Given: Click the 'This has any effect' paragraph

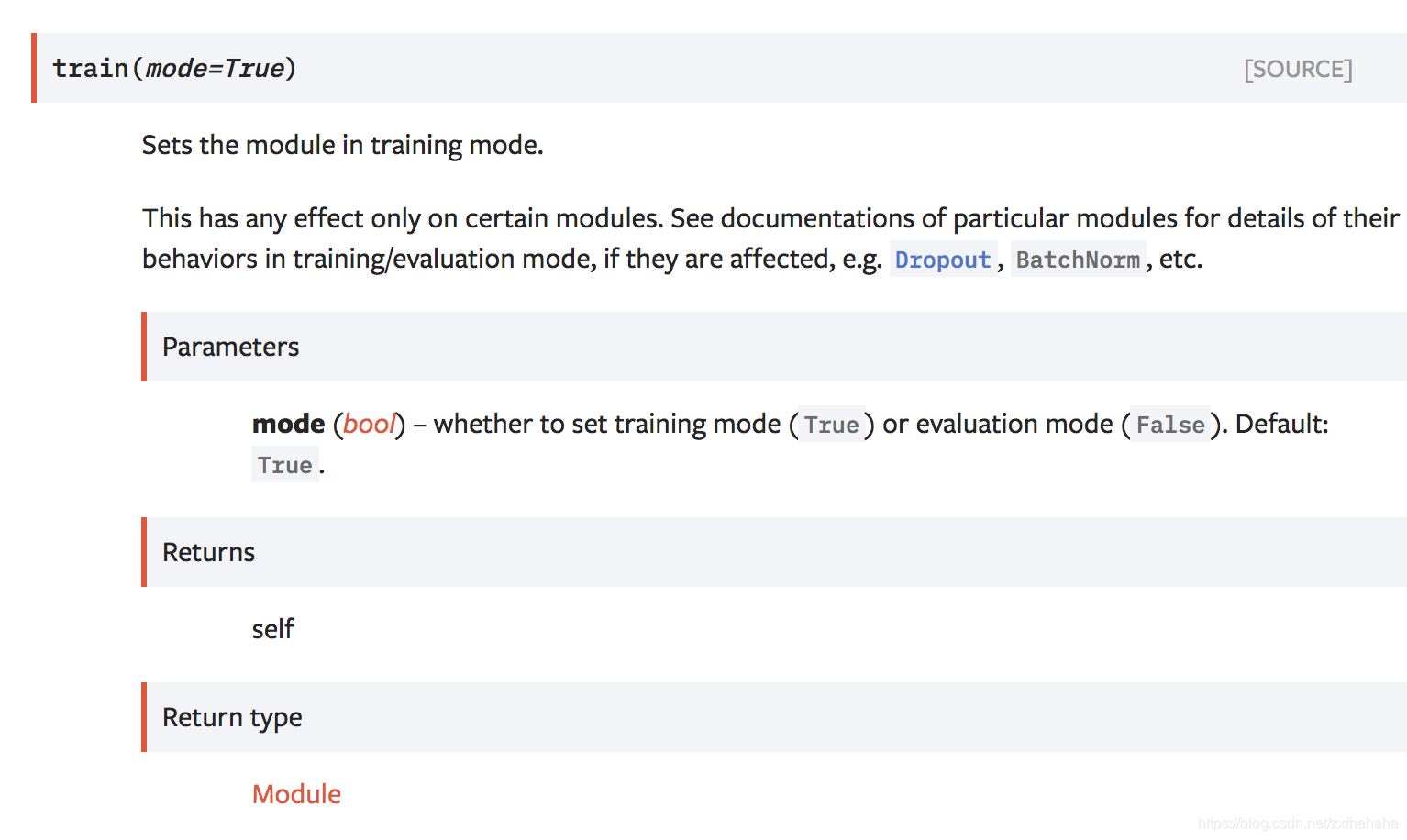Looking at the screenshot, I should pyautogui.click(x=770, y=238).
